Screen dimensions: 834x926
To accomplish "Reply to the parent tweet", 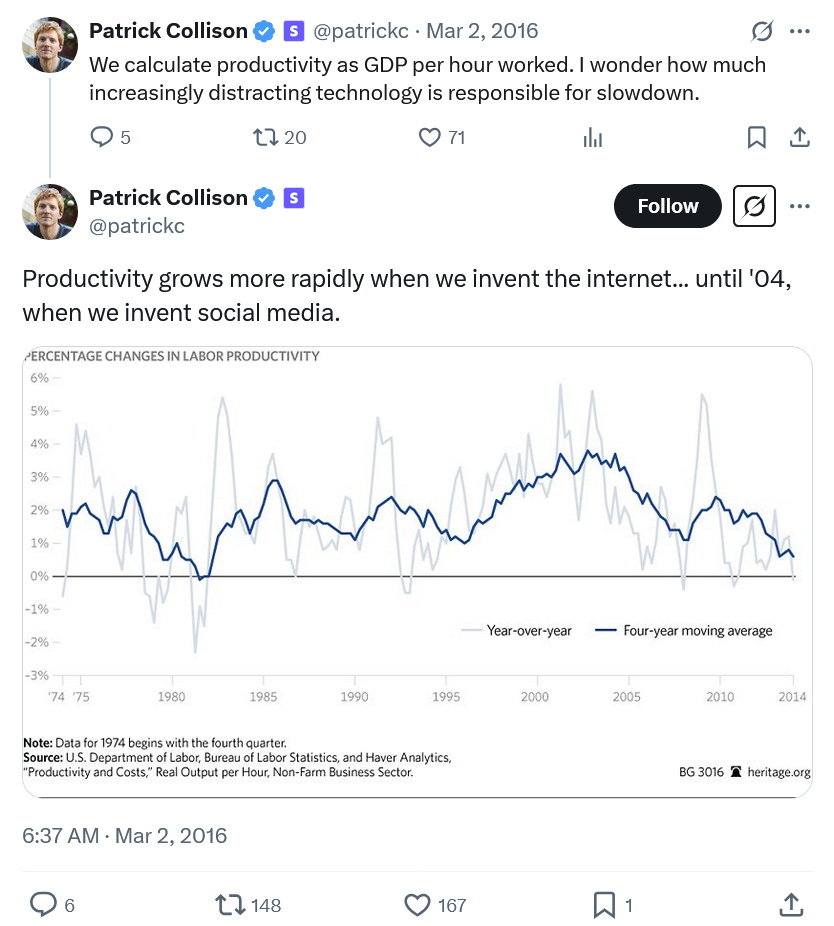I will coord(103,137).
